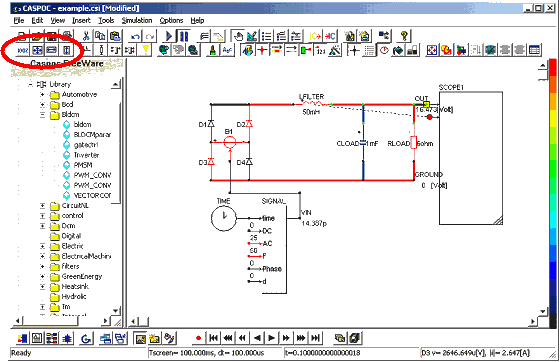
Task: Expand the GreenEnergy library folder
Action: [42, 277]
